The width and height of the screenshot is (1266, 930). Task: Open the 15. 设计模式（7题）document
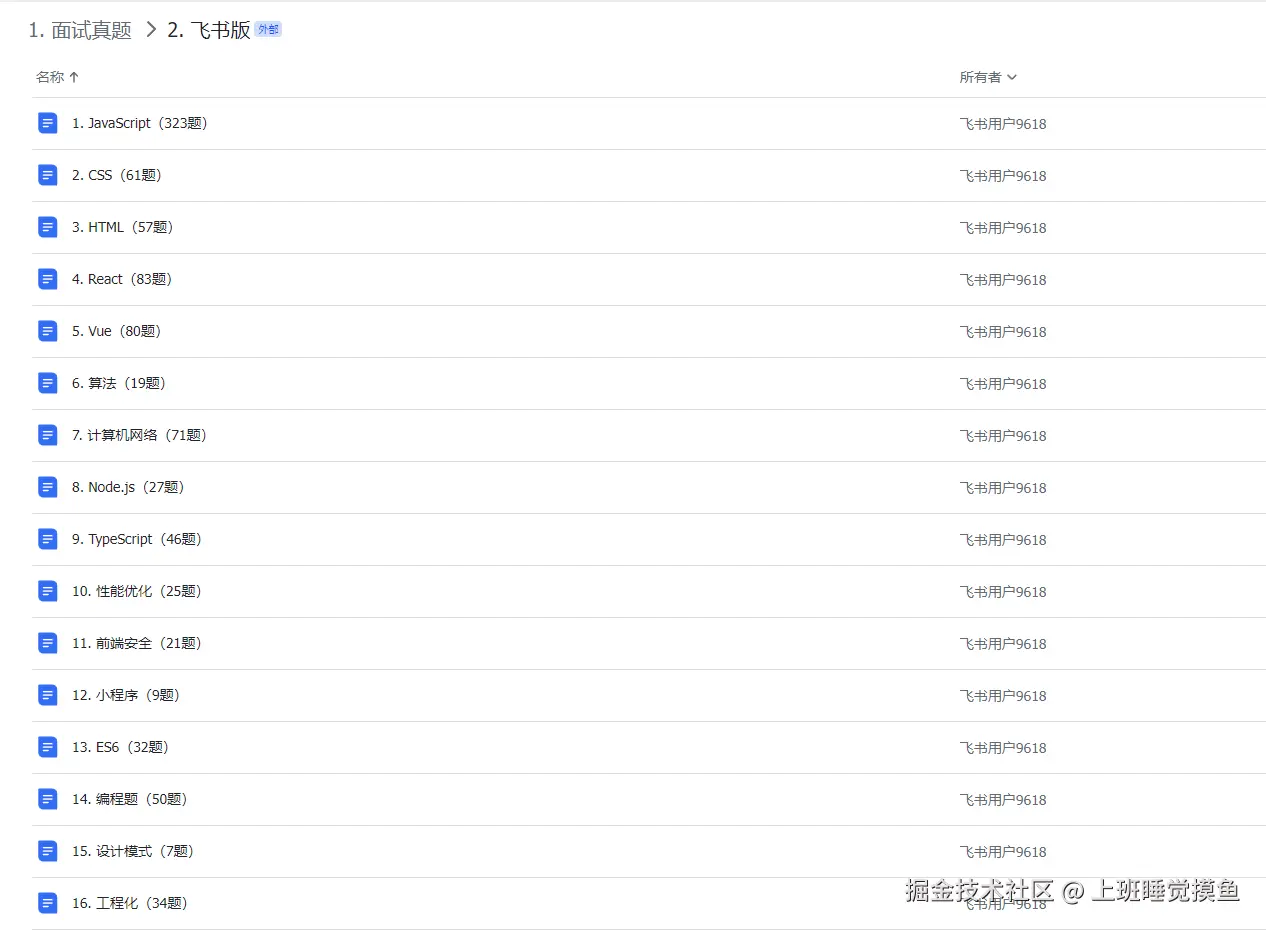133,851
